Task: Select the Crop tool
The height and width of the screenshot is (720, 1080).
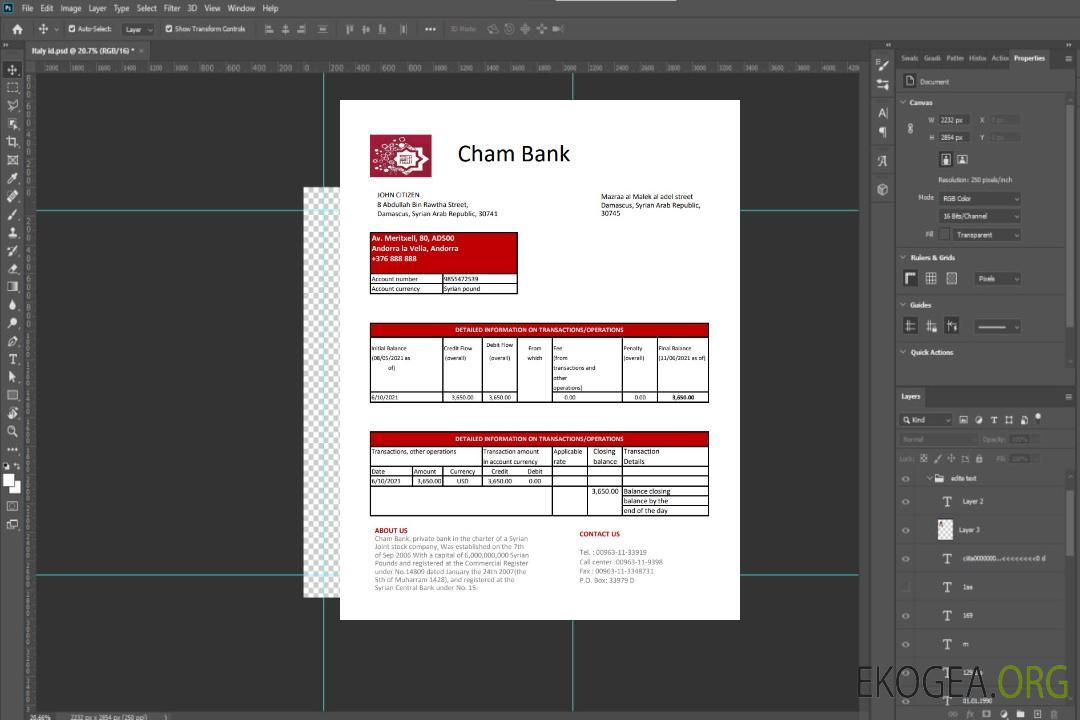Action: 12,142
